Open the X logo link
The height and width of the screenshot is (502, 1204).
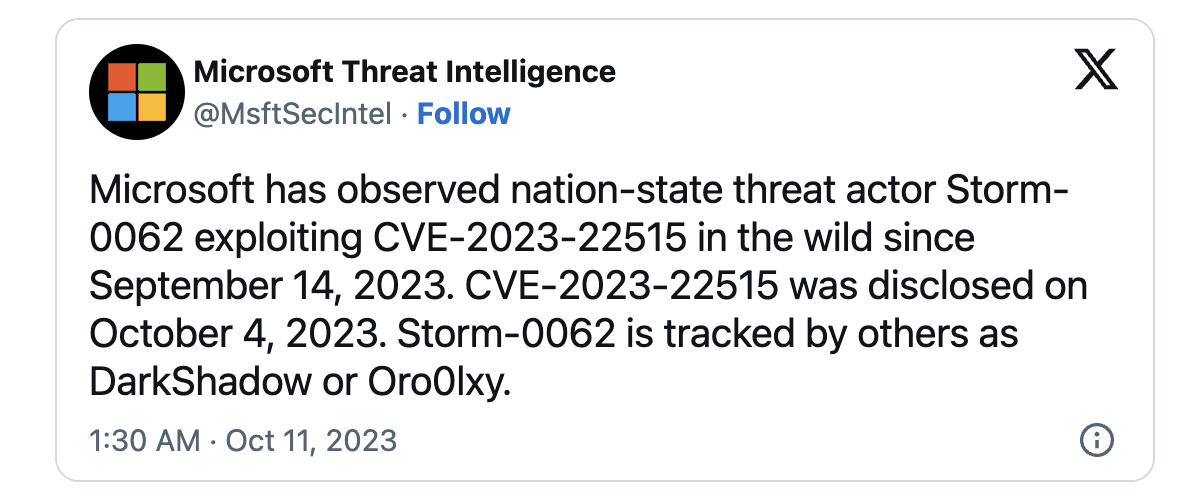[x=1096, y=70]
